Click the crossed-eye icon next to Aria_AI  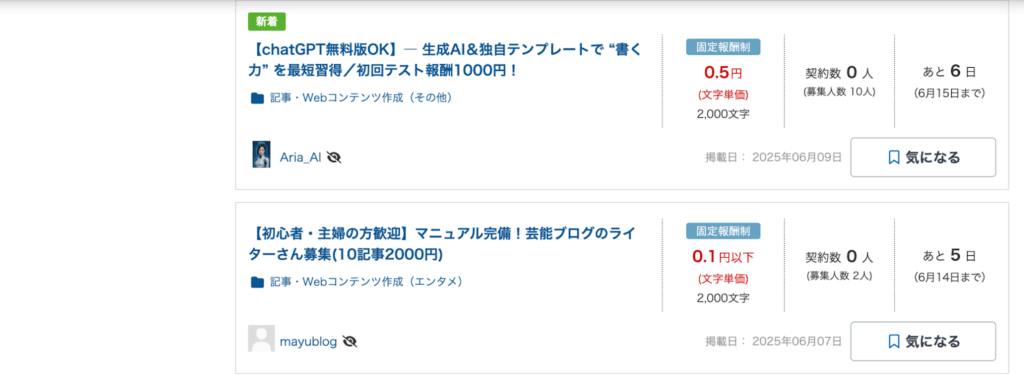(x=334, y=157)
